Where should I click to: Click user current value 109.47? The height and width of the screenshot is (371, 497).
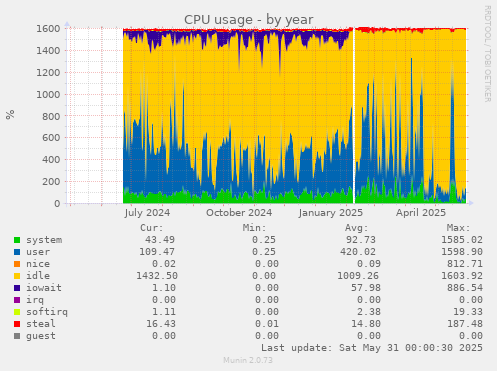157,252
